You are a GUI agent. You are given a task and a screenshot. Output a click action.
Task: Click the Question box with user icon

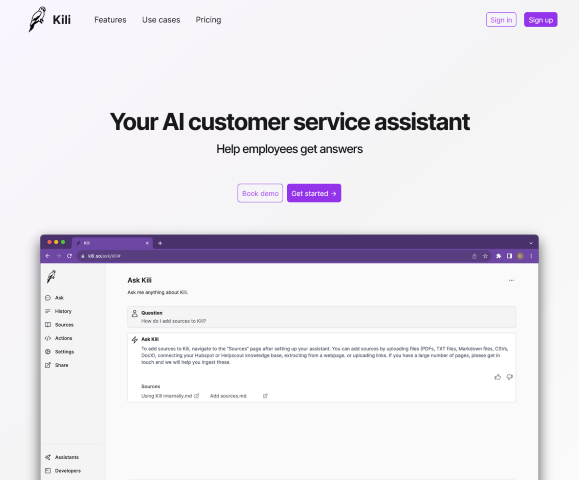(322, 317)
